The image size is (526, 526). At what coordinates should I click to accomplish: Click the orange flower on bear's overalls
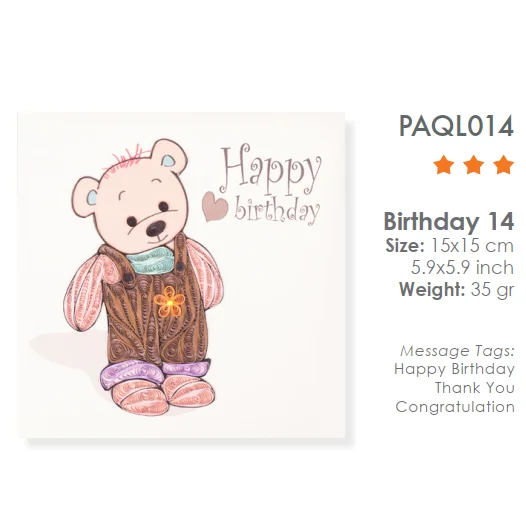170,302
